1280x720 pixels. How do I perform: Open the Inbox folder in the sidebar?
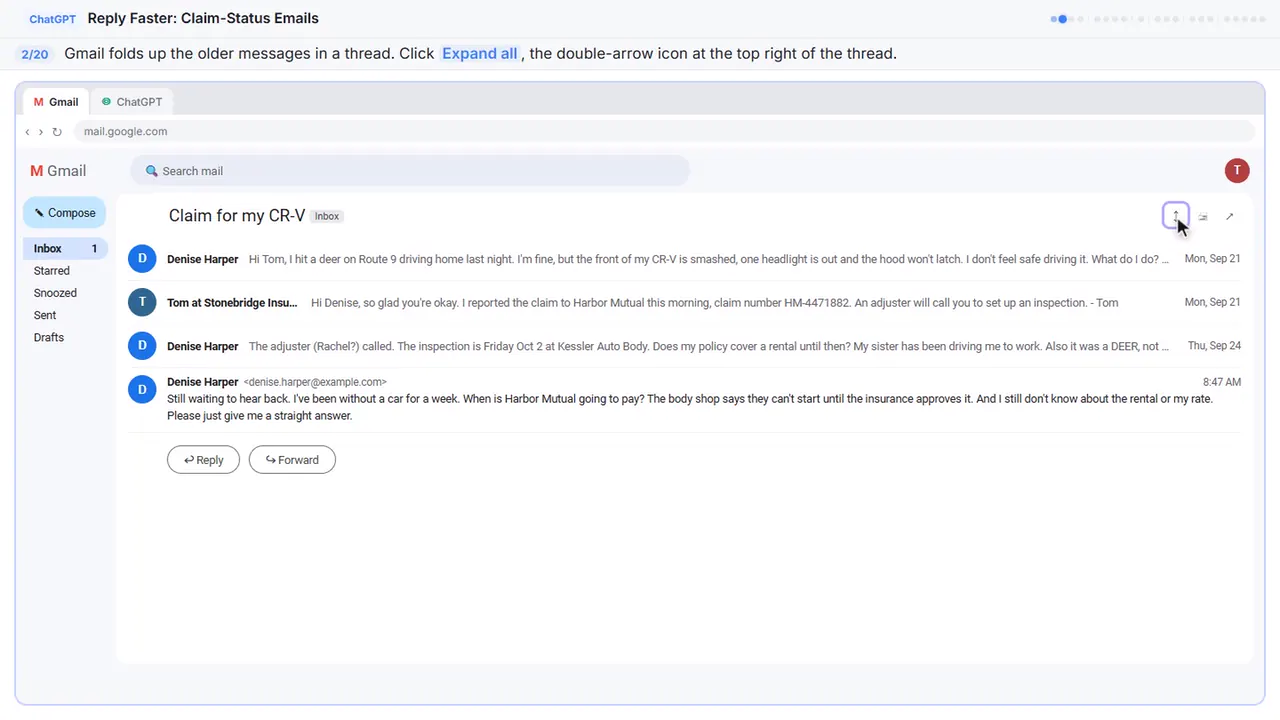point(64,249)
